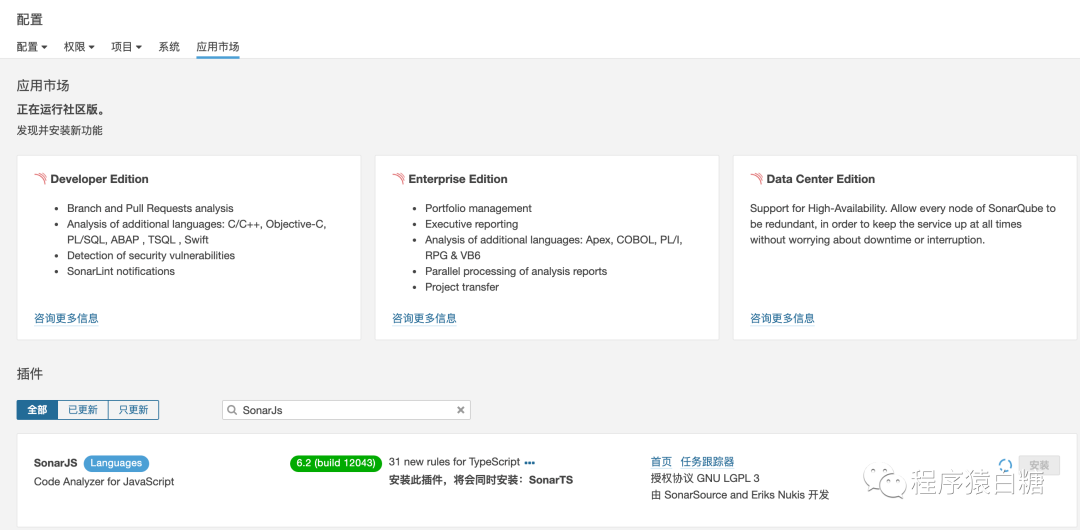
Task: Click 'Branch and Pull Requests analysis' item
Action: click(x=150, y=208)
